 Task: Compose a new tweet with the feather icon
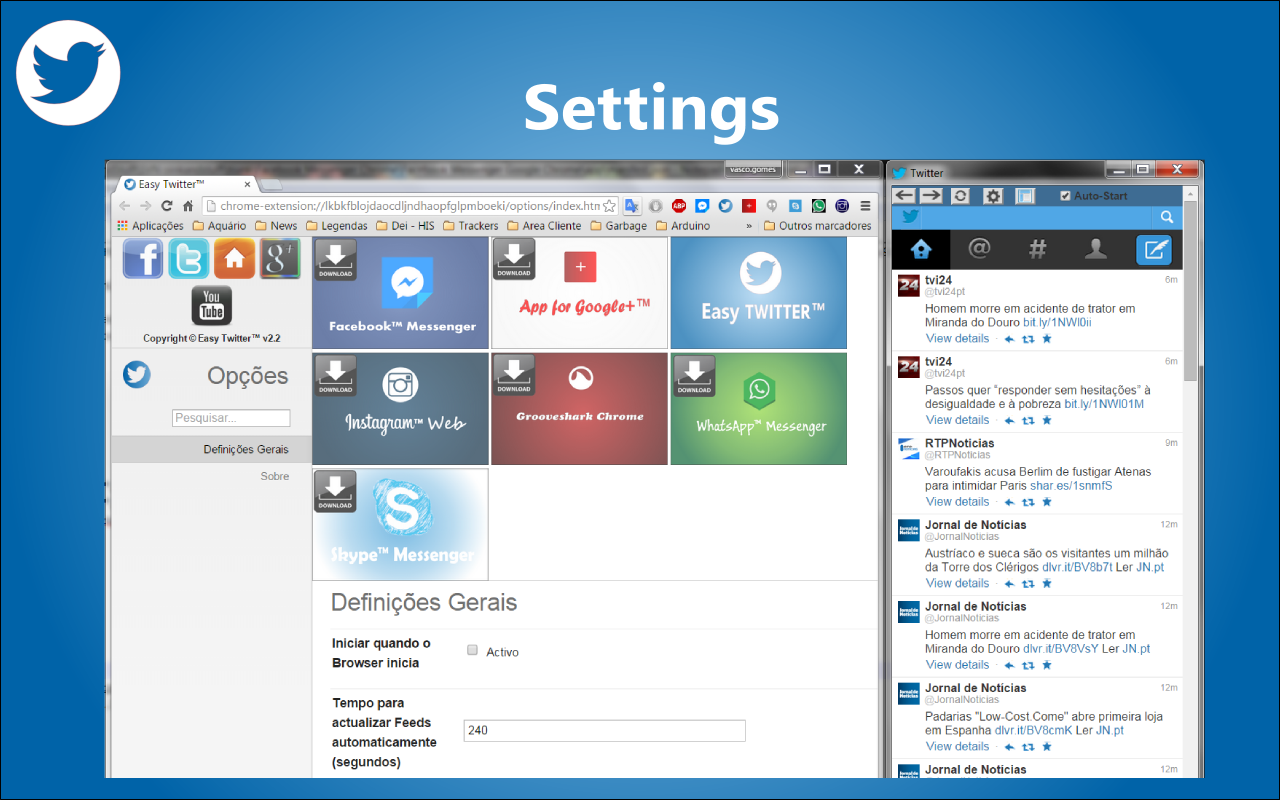[1153, 250]
